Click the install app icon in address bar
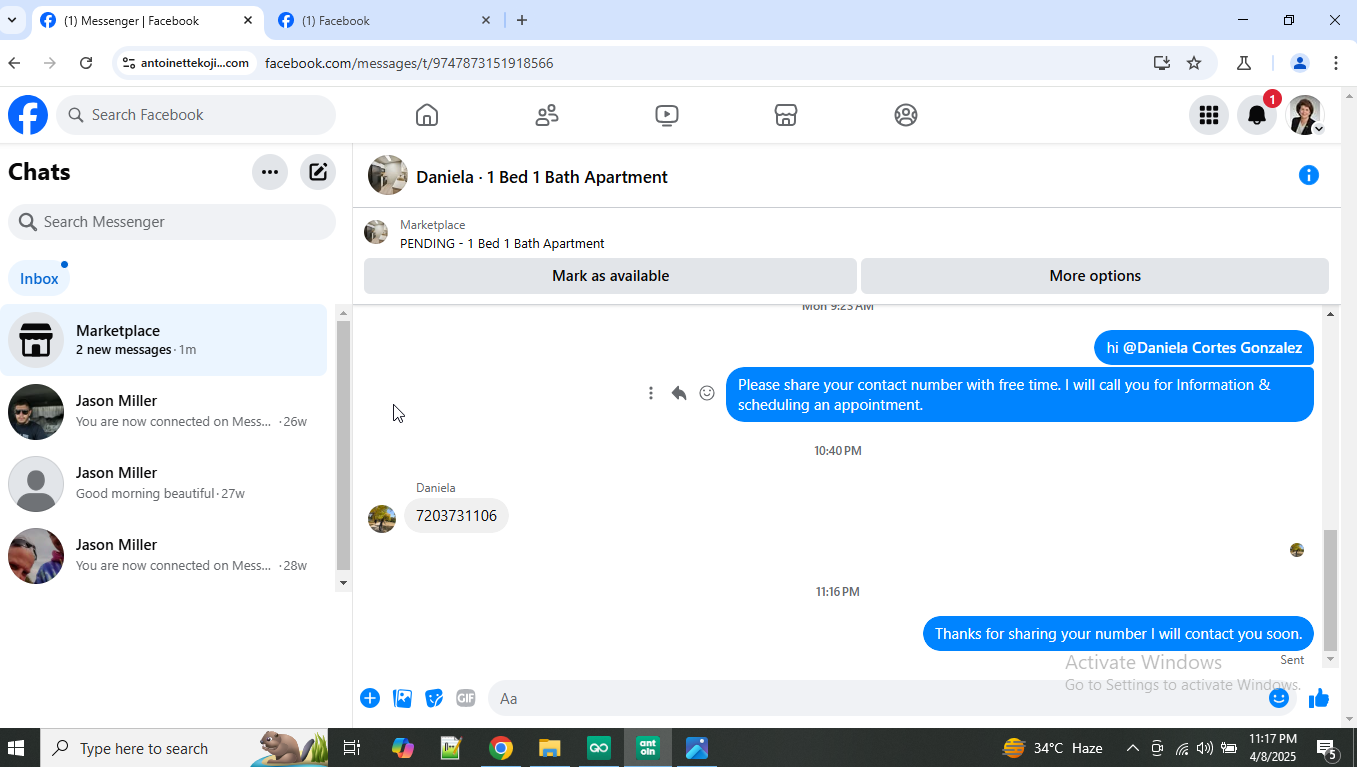 coord(1161,63)
